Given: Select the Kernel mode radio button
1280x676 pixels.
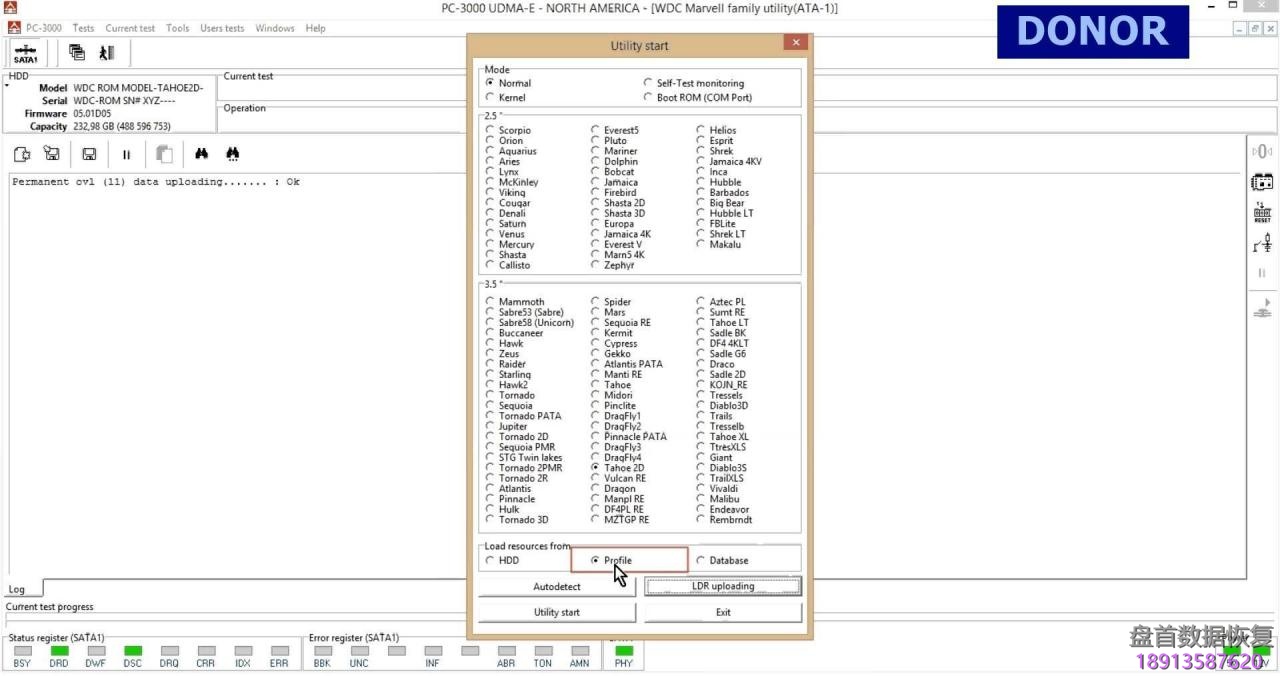Looking at the screenshot, I should coord(490,98).
